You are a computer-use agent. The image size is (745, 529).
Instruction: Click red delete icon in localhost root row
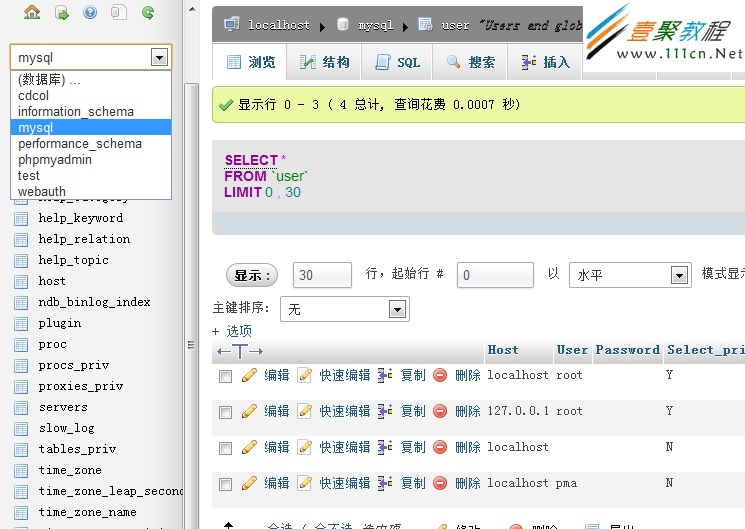click(440, 375)
